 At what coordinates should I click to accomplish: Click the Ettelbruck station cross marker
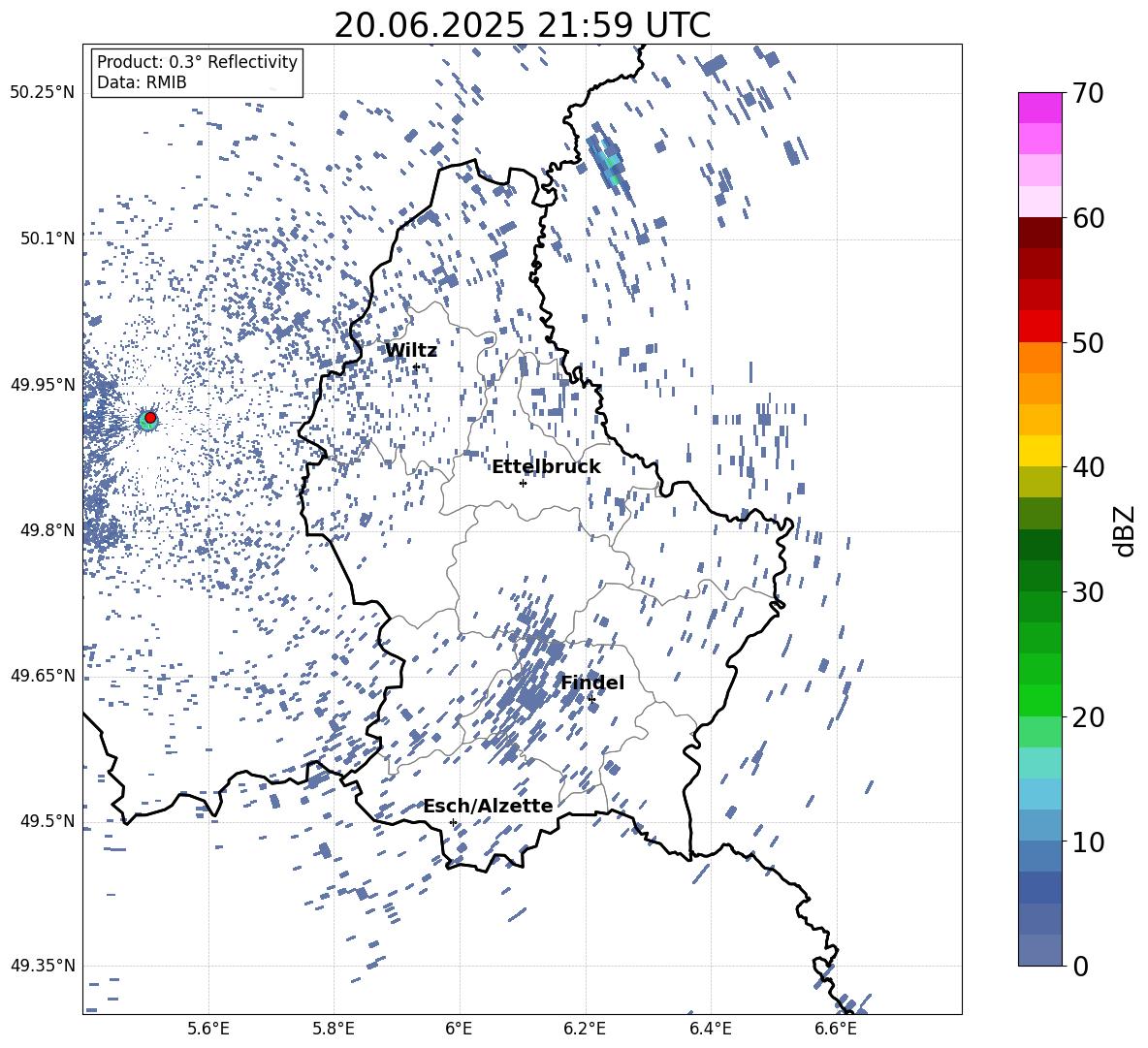(x=523, y=483)
